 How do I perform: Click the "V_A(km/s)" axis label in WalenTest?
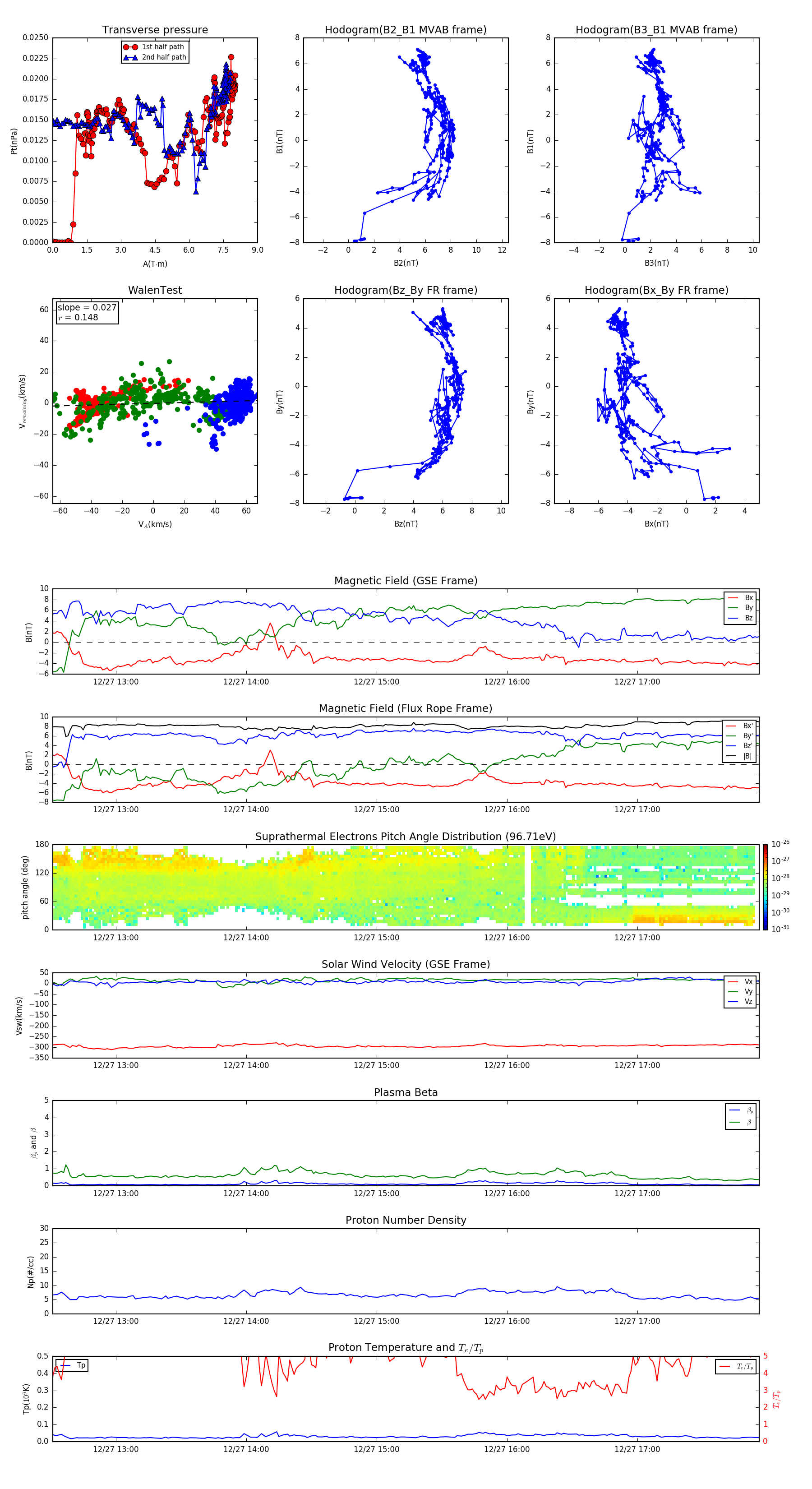click(x=155, y=524)
